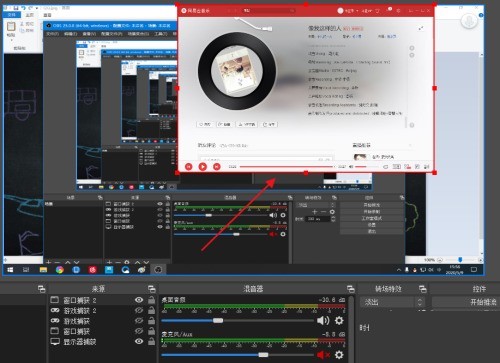Select the 显示器捕获 source row
Screen dimensions: 500x363
pyautogui.click(x=102, y=341)
